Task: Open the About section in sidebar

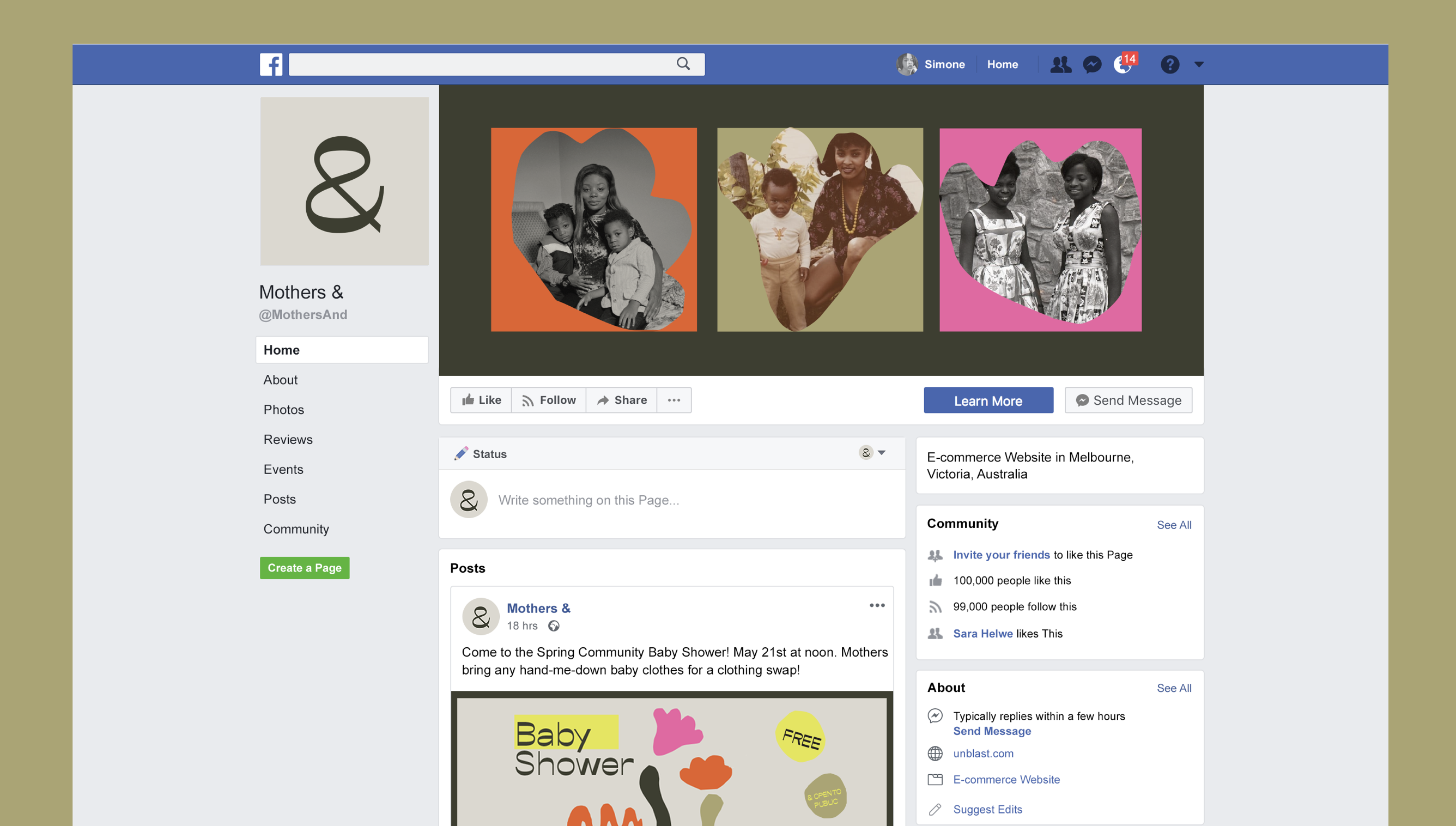Action: click(x=280, y=380)
